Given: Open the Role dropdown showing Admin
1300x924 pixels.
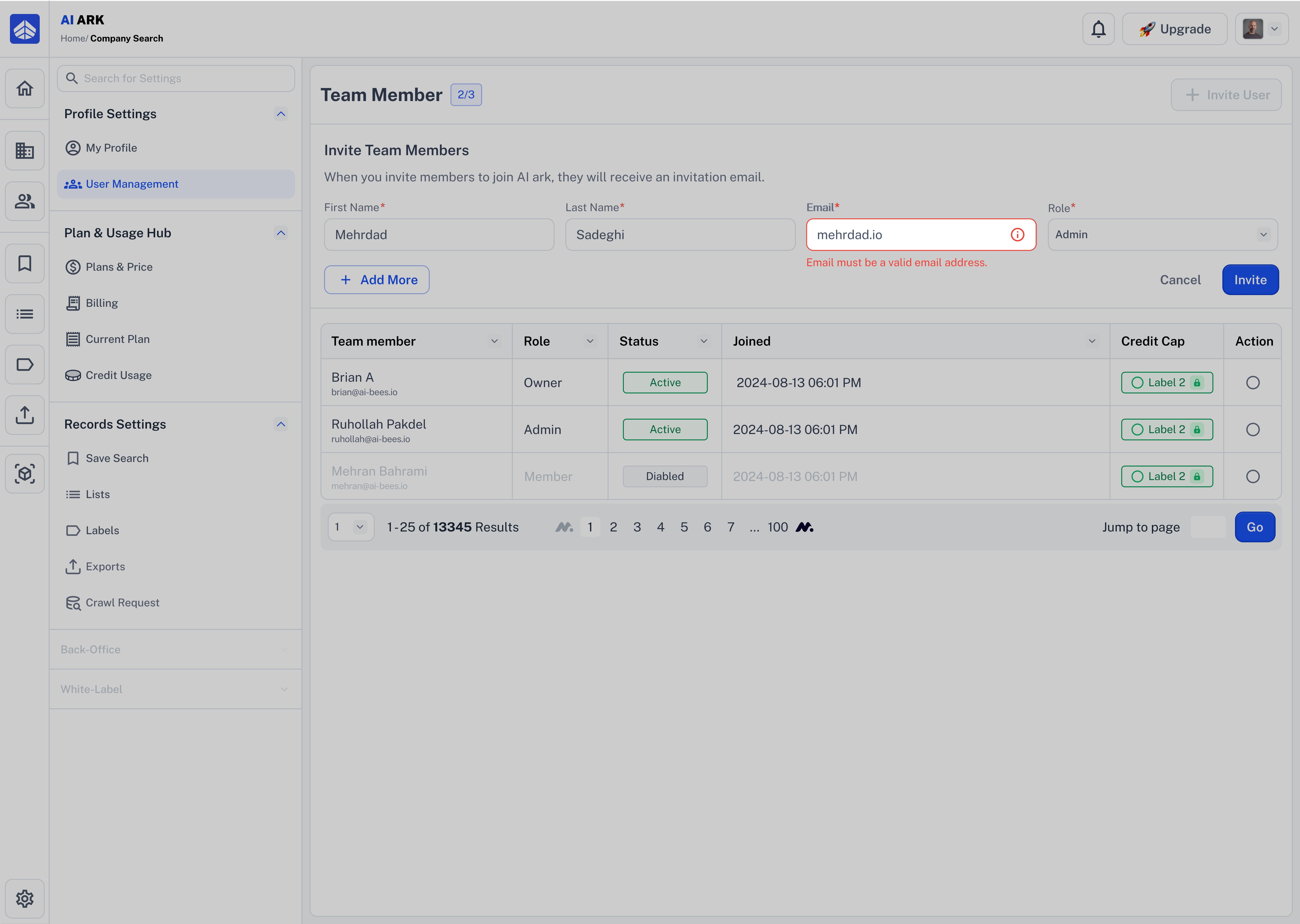Looking at the screenshot, I should point(1162,234).
